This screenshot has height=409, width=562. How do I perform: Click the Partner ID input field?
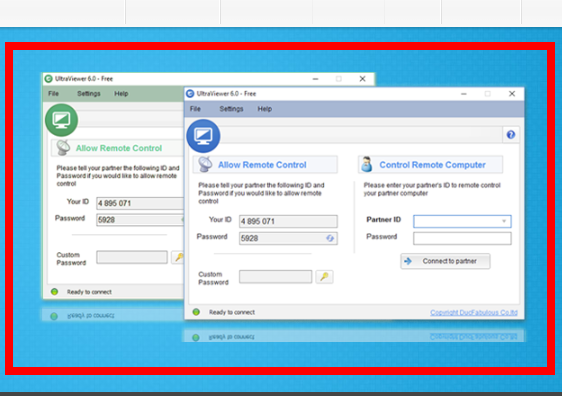pyautogui.click(x=462, y=221)
